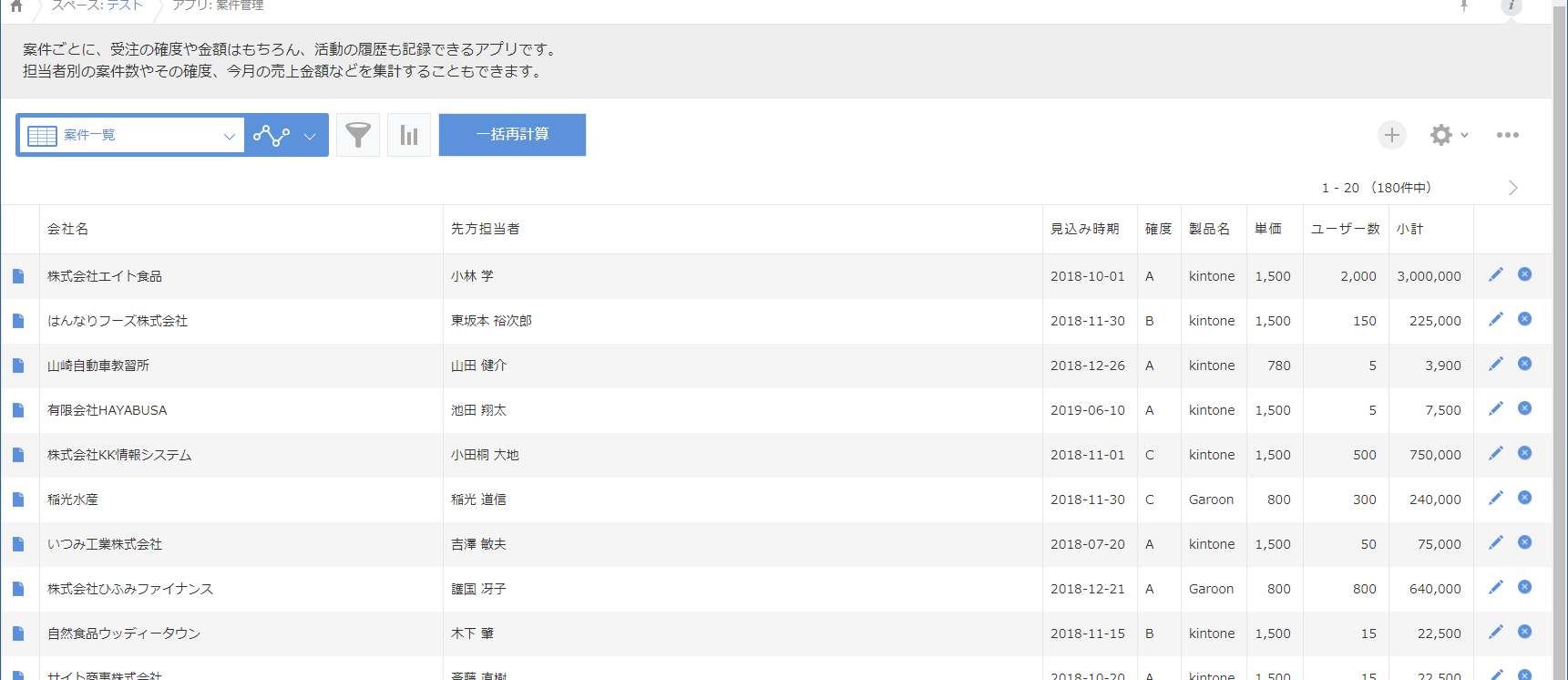Go to next page of records
This screenshot has height=680, width=1568.
tap(1512, 188)
